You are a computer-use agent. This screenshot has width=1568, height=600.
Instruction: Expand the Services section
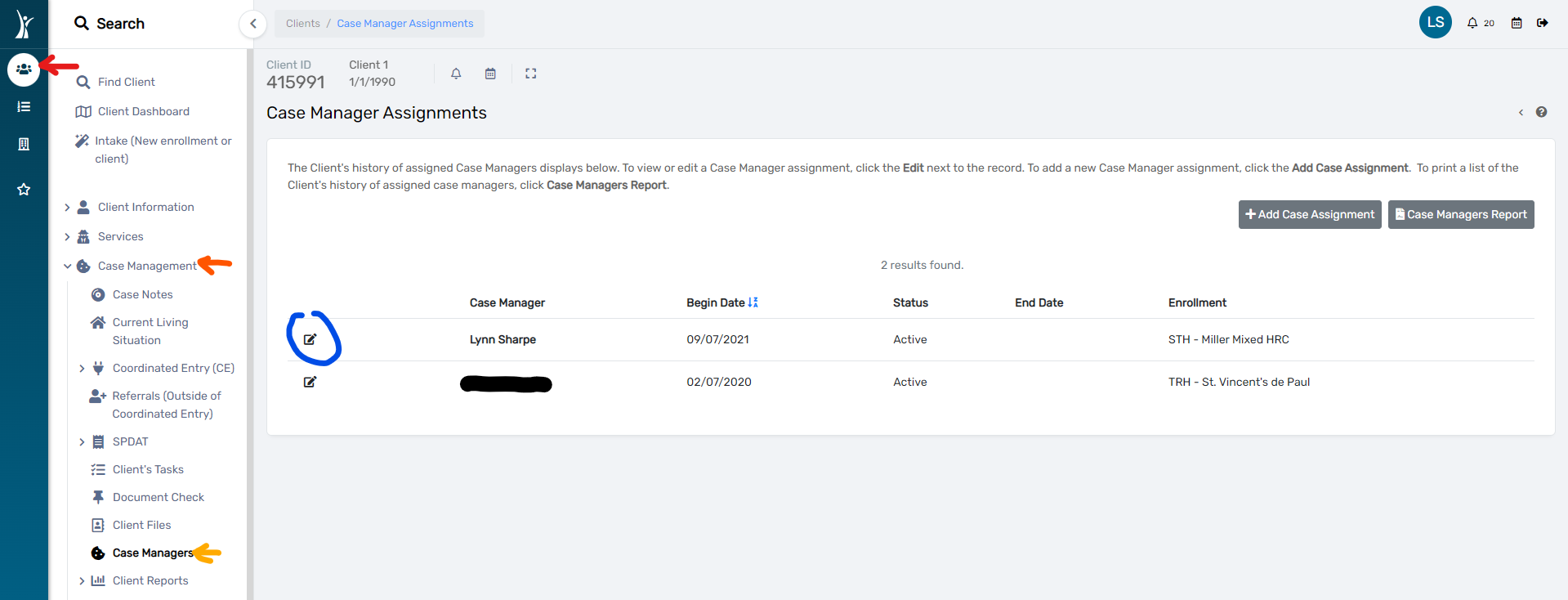point(67,237)
